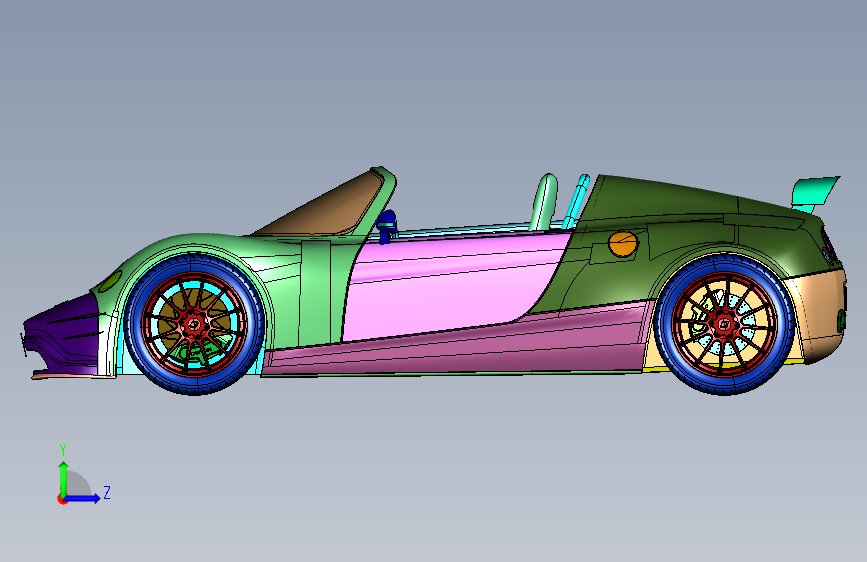Pick the magenta side skirt panel
The width and height of the screenshot is (867, 562).
pos(459,346)
